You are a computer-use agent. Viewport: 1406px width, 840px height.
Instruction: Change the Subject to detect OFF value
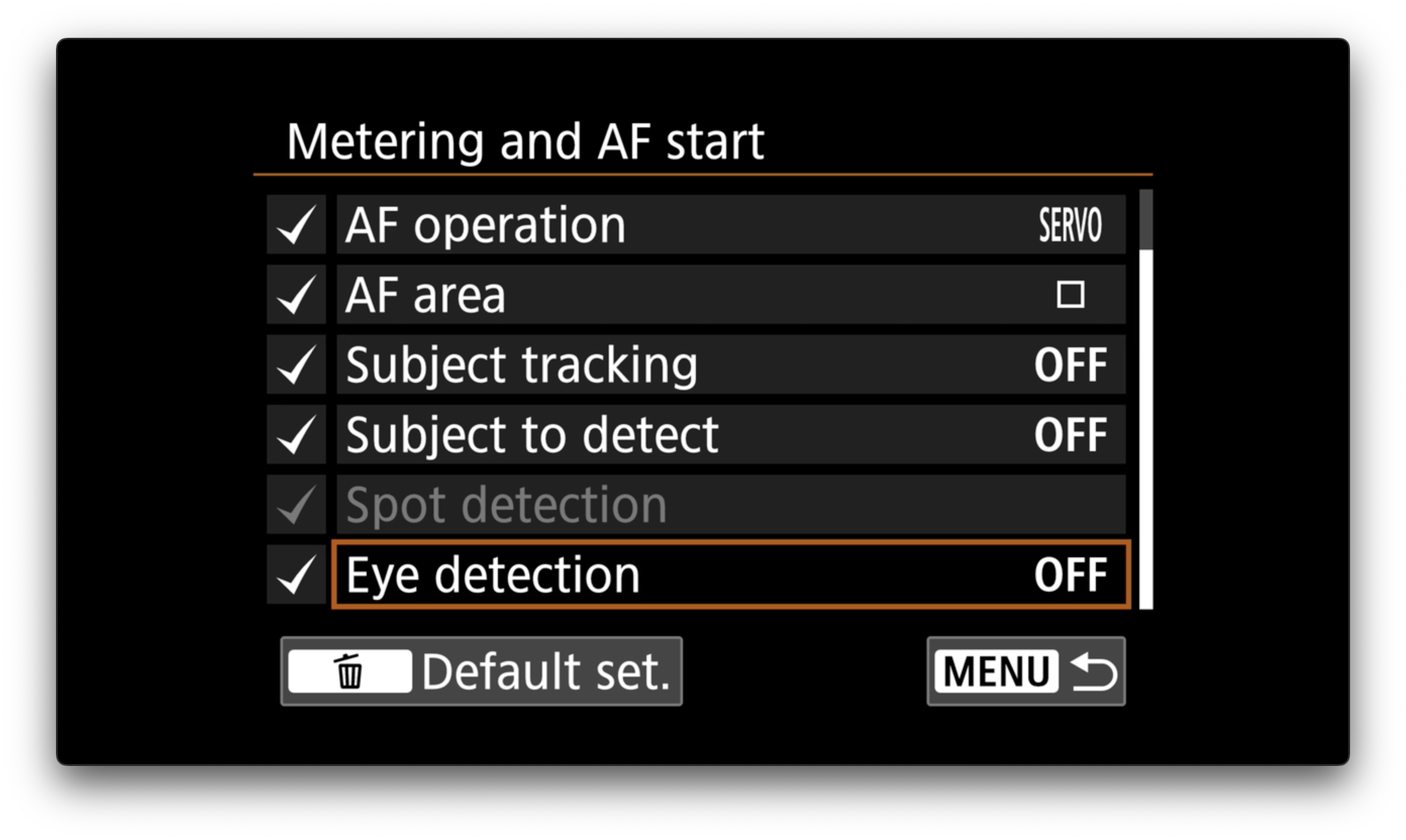coord(1070,435)
